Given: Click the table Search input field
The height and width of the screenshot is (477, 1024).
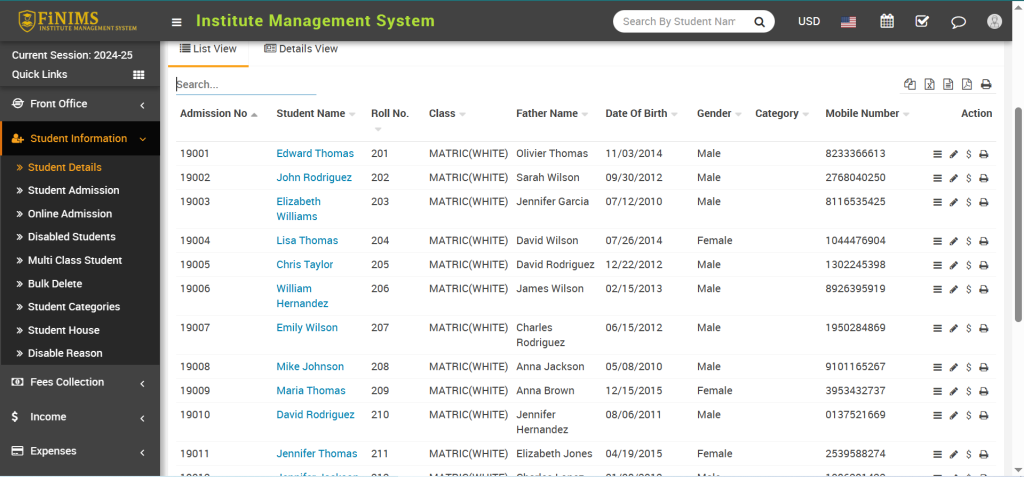Looking at the screenshot, I should (246, 85).
